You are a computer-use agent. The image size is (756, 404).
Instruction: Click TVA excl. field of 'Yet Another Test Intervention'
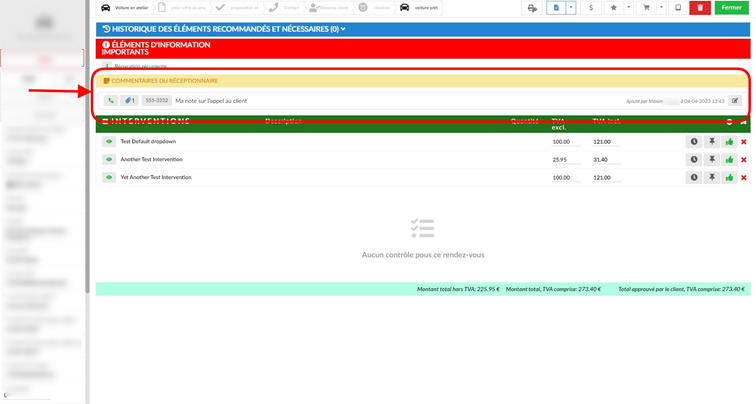(566, 178)
